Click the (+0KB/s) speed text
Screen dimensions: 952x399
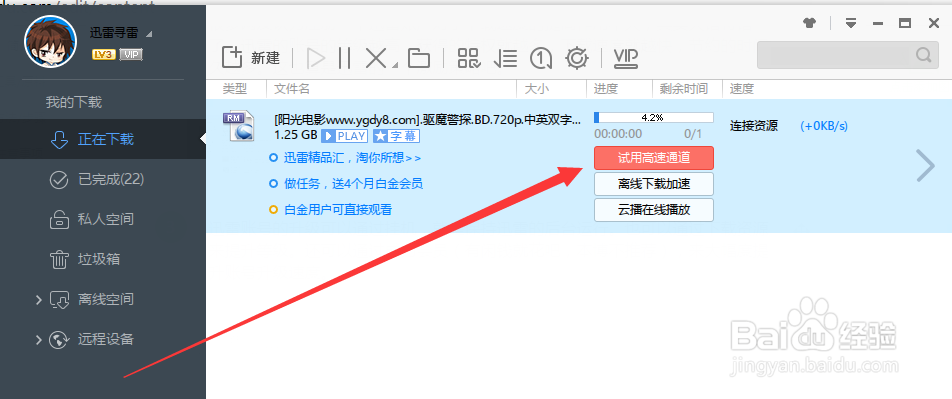pyautogui.click(x=824, y=126)
